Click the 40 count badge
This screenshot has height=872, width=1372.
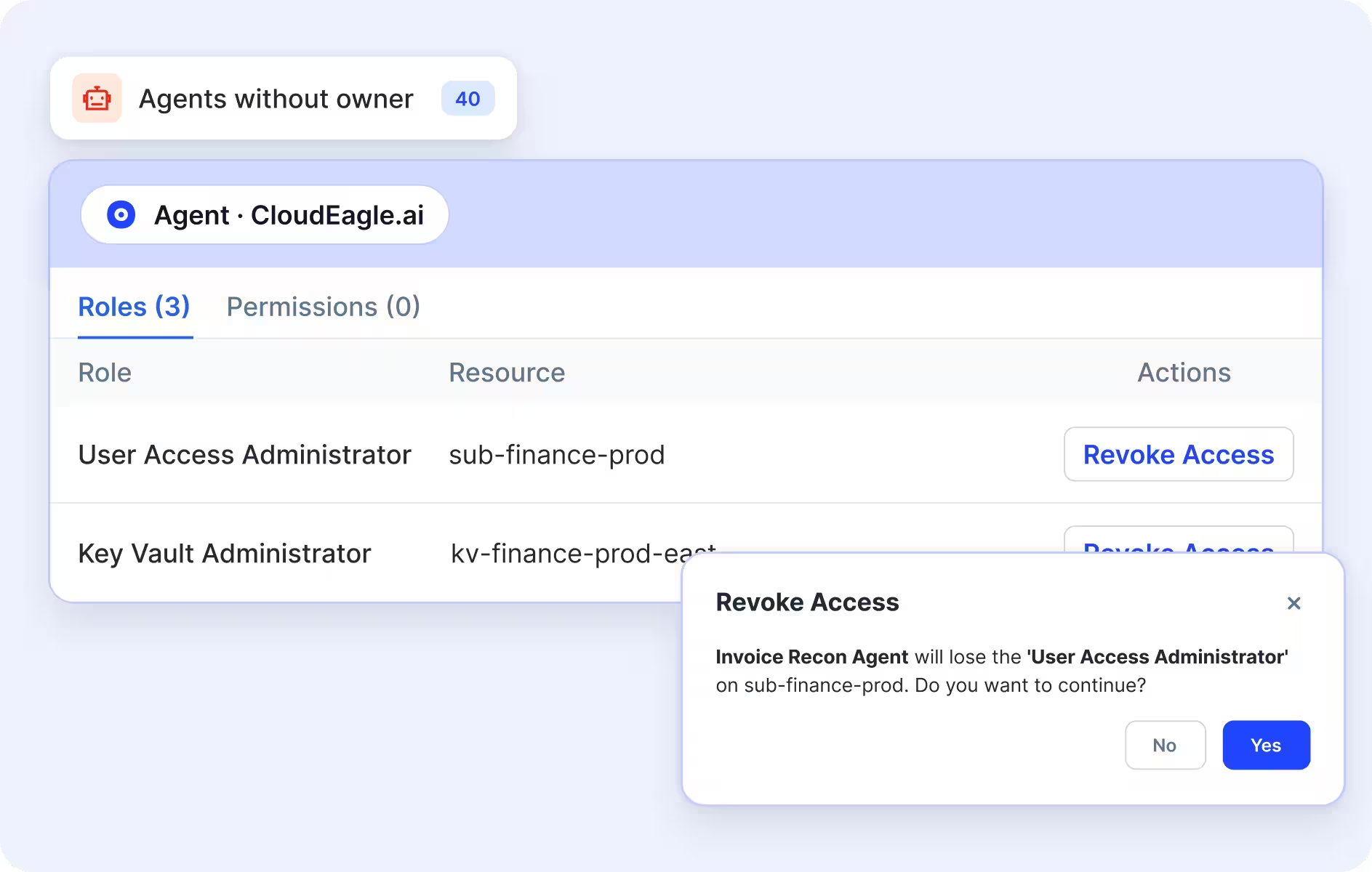coord(468,98)
